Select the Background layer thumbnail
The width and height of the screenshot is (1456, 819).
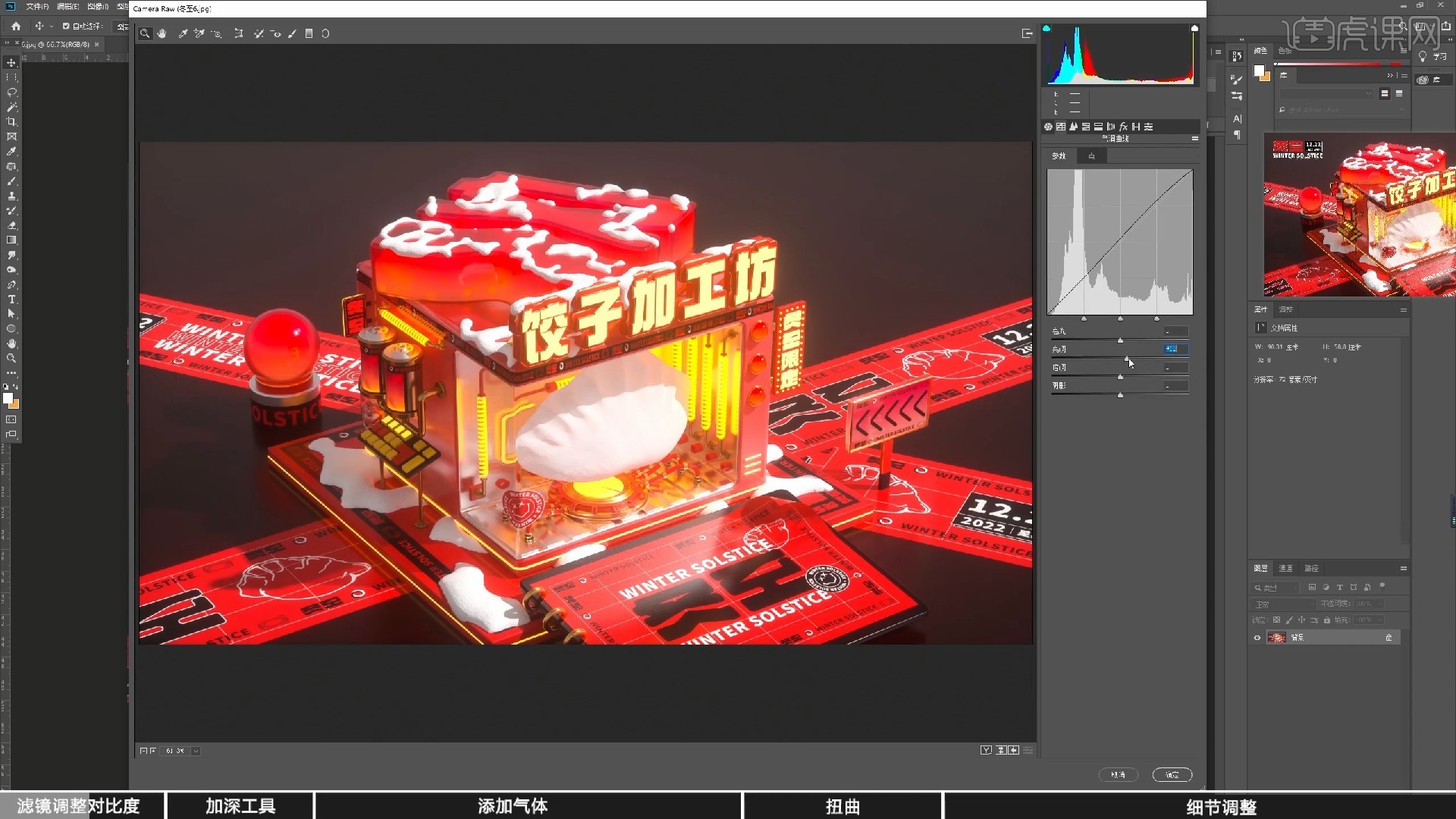[1277, 638]
